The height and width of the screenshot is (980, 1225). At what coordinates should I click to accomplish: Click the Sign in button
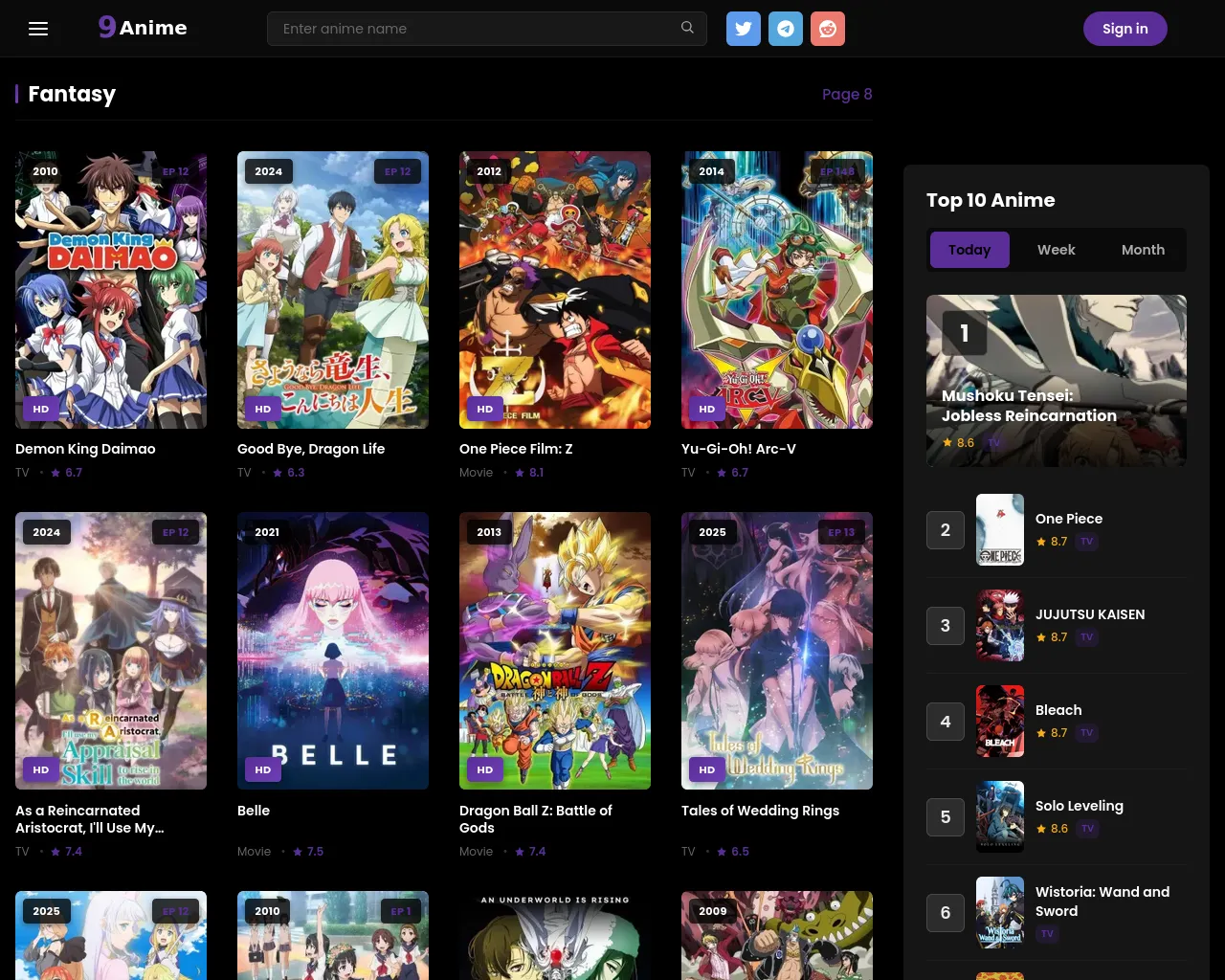1125,29
